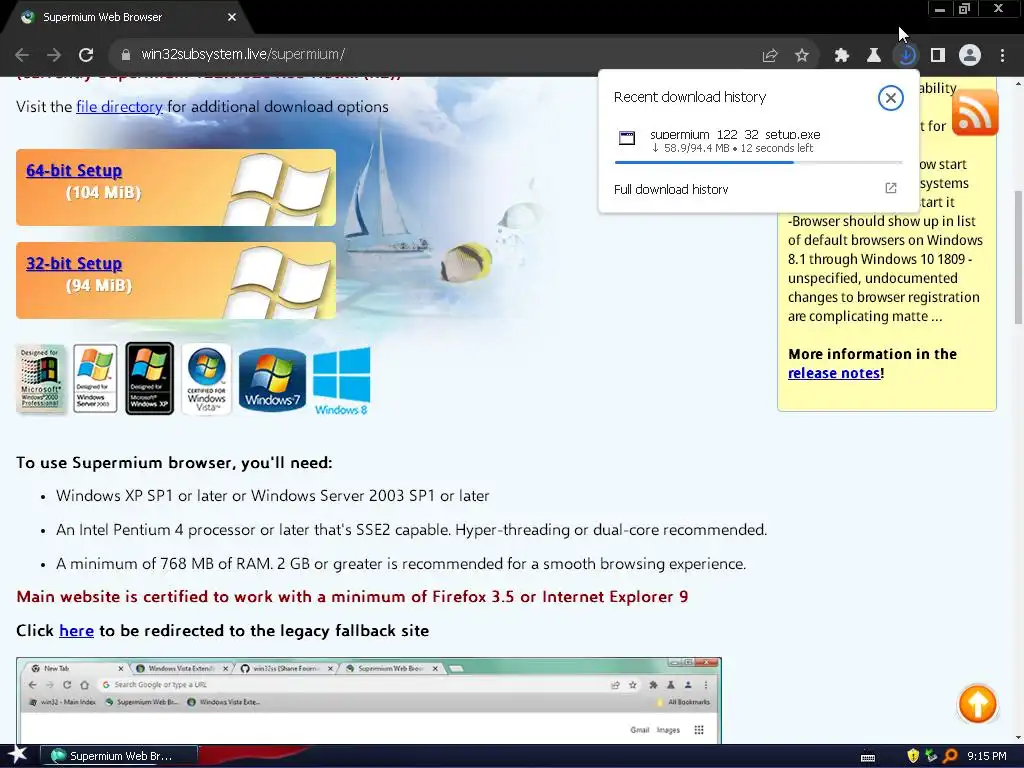This screenshot has height=768, width=1024.
Task: Click the Windows XP badge
Action: pos(150,379)
